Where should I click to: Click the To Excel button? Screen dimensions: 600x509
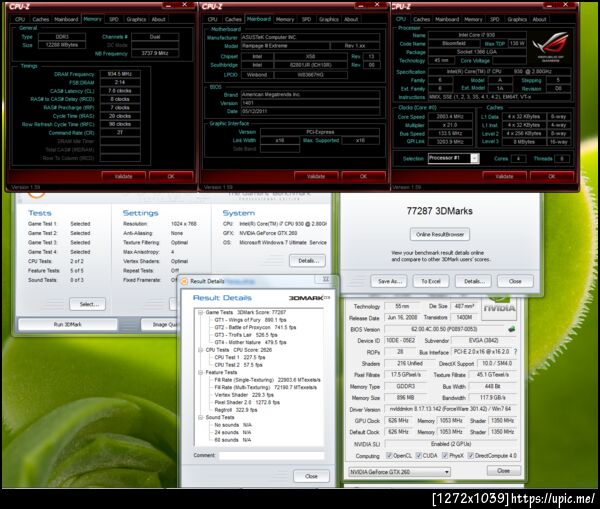tap(430, 281)
